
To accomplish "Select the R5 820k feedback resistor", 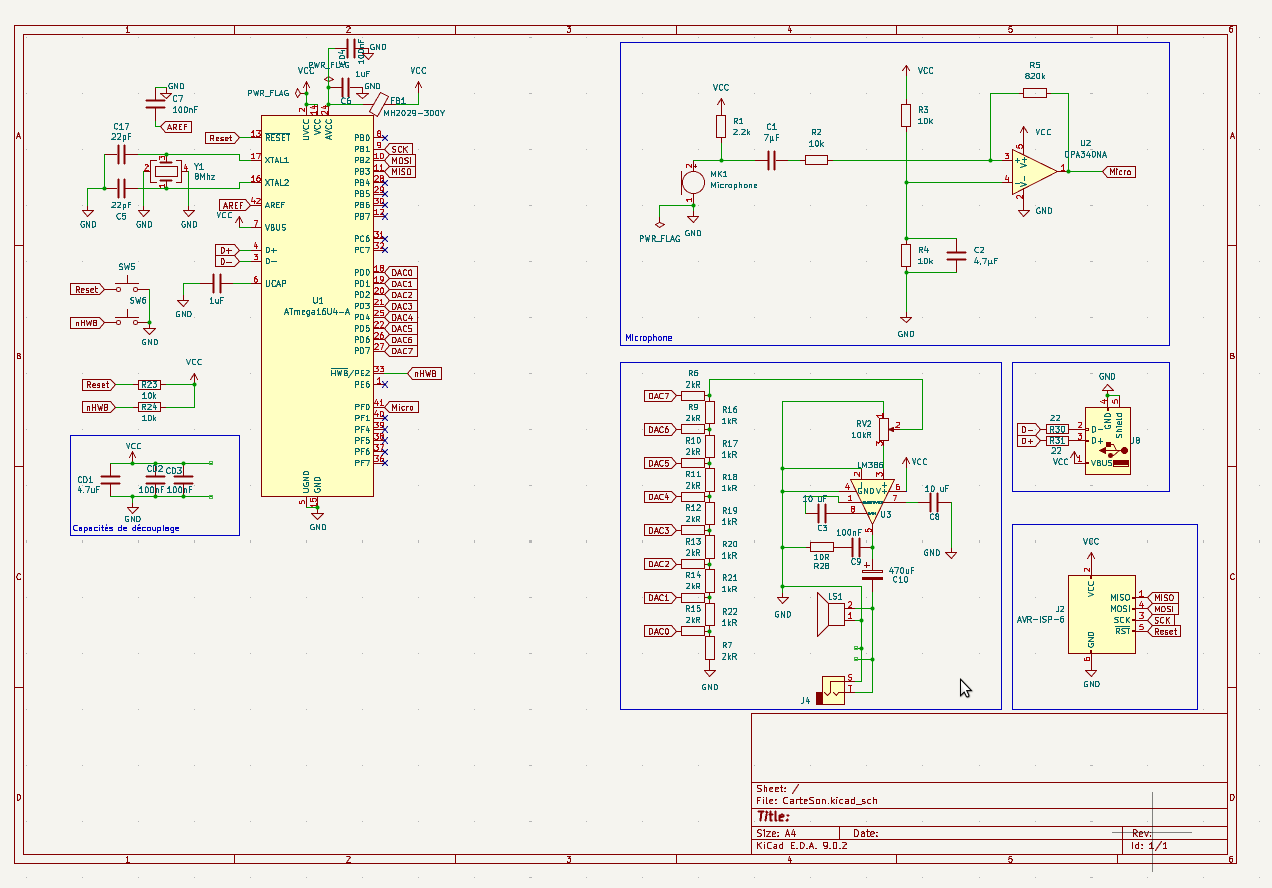I will 1034,93.
